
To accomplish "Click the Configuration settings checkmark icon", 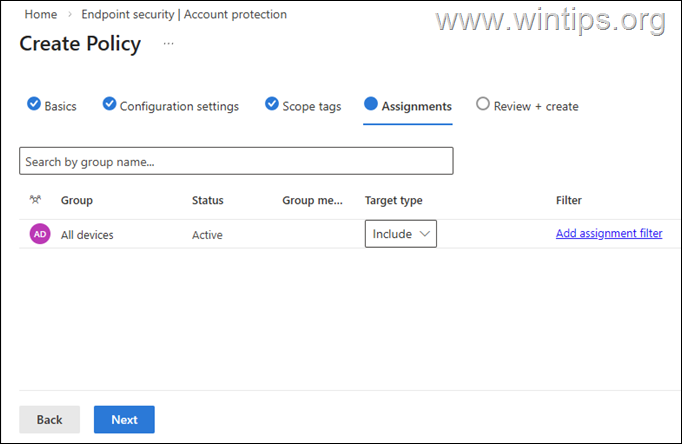I will pos(109,104).
